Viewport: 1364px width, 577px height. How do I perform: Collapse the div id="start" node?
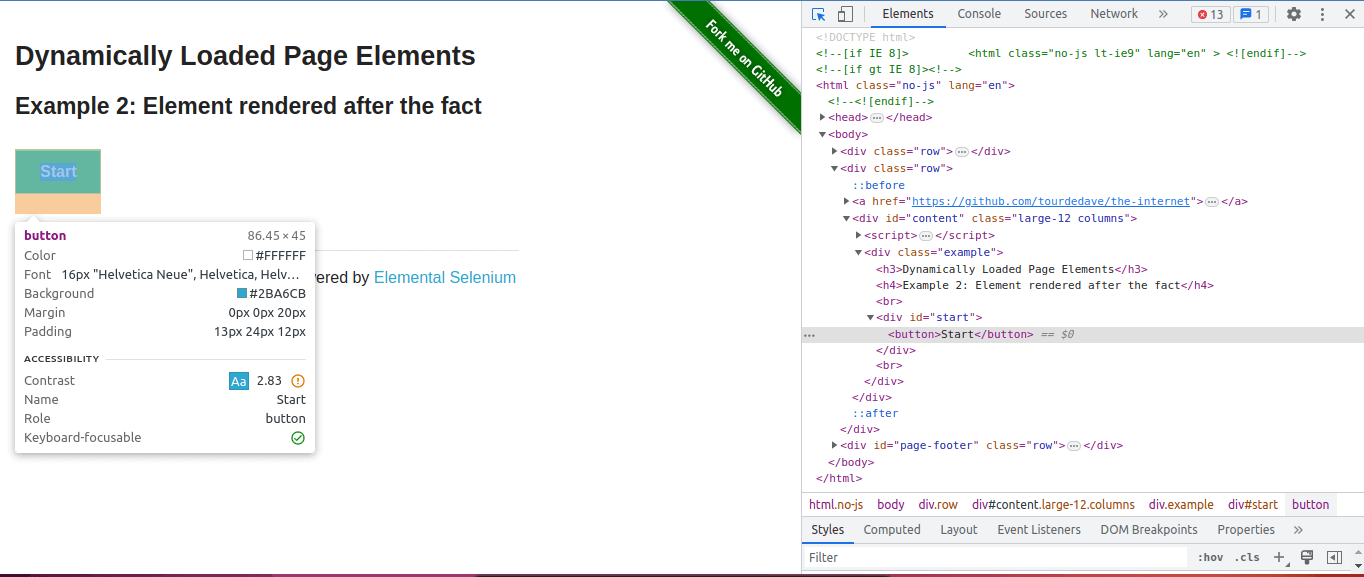tap(871, 317)
